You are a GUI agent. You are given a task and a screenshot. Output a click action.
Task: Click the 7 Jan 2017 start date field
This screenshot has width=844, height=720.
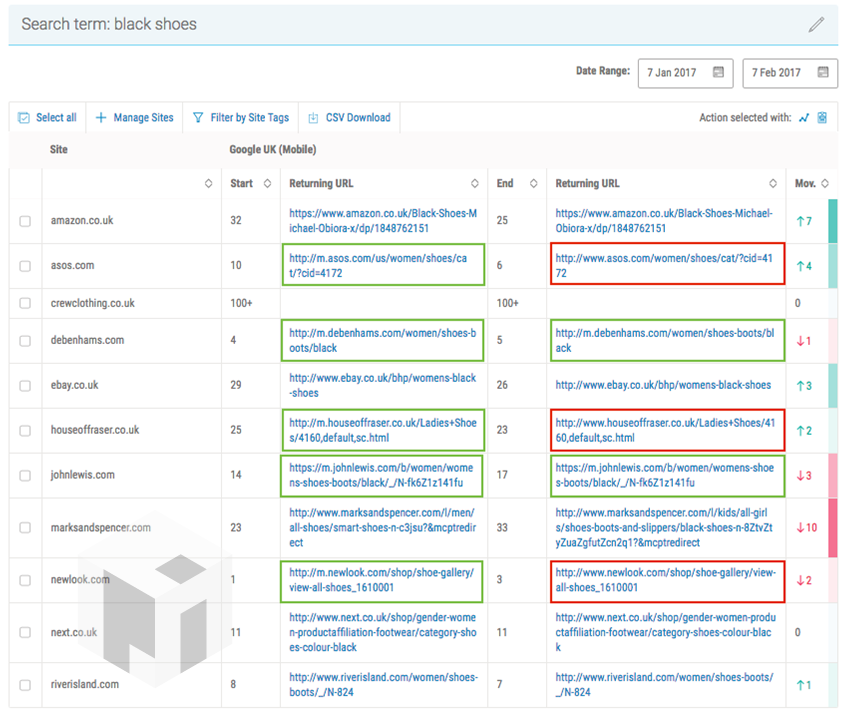tap(672, 73)
